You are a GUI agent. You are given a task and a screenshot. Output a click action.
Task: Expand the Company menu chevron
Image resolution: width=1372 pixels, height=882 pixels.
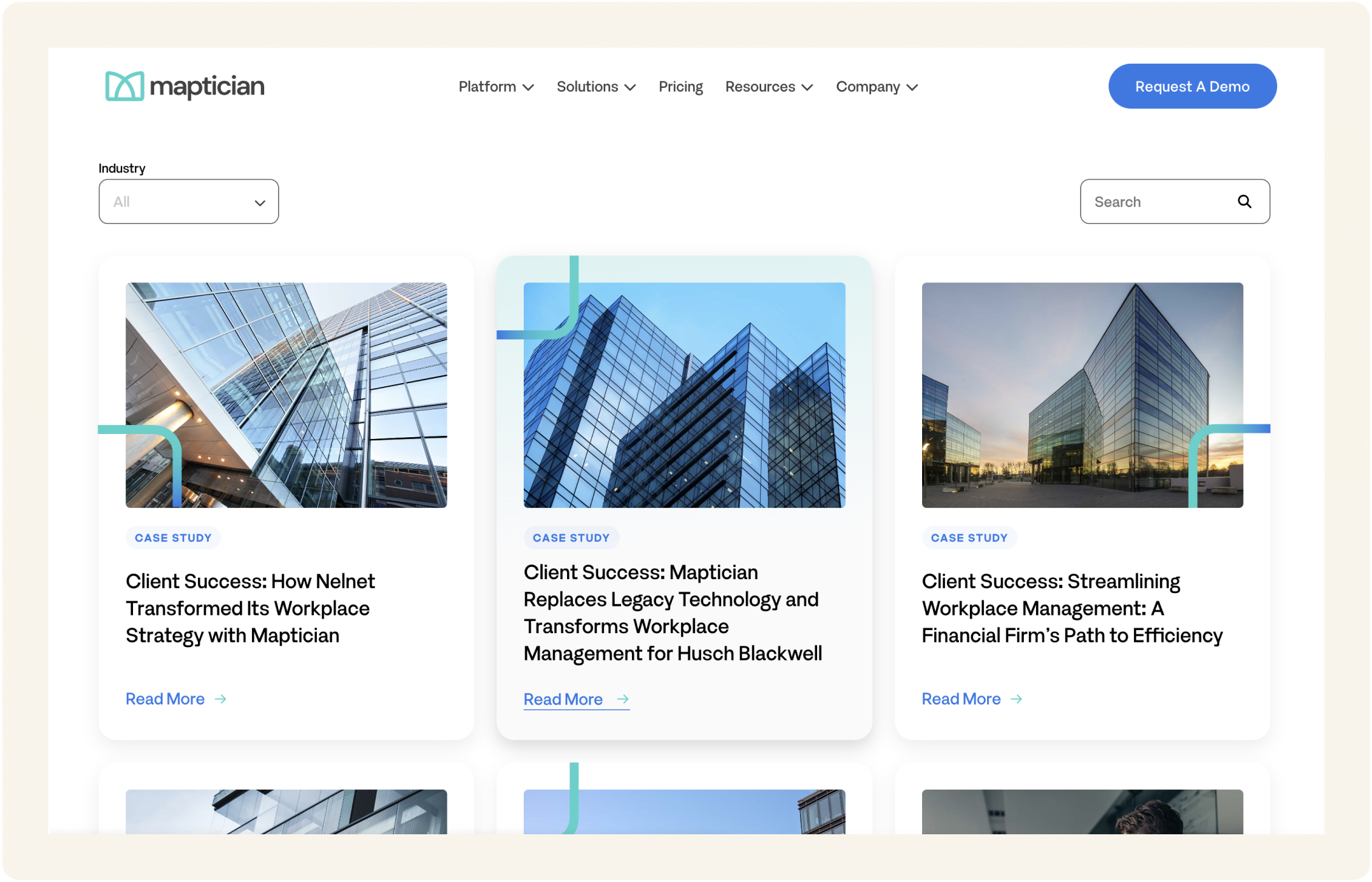pyautogui.click(x=912, y=87)
